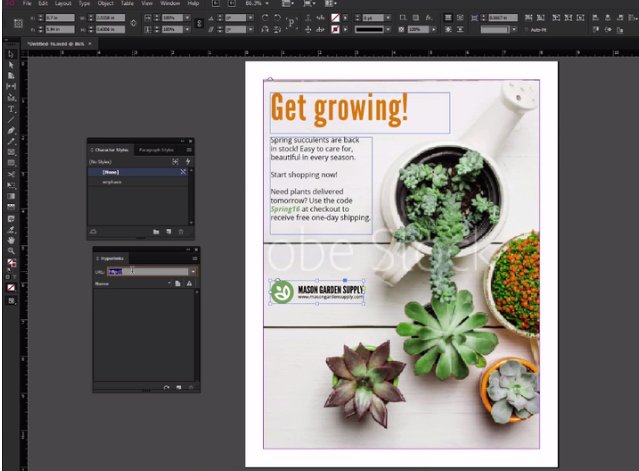Click the effects fx icon in Control panel
Viewport: 639px width, 471px height.
(x=429, y=18)
